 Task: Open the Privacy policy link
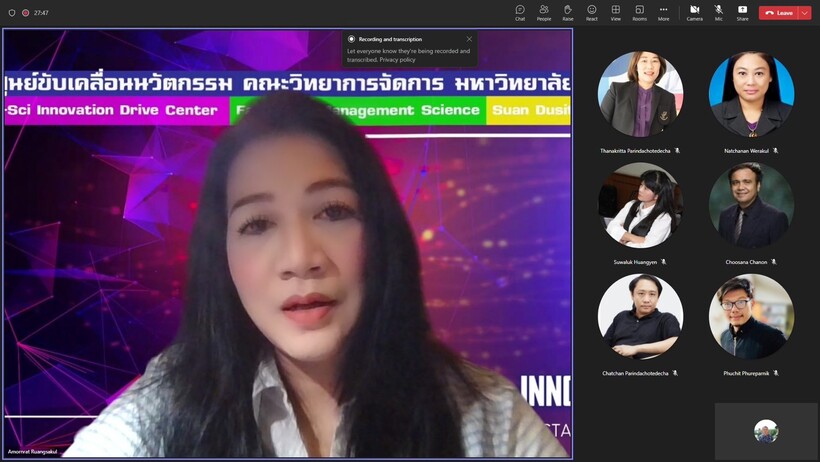click(397, 60)
